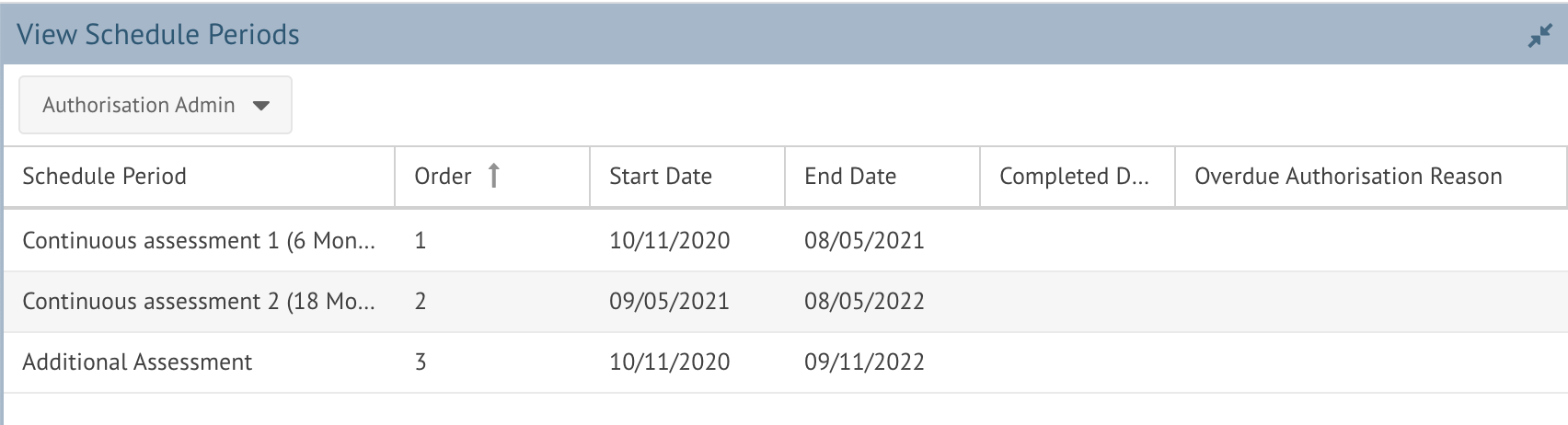1568x425 pixels.
Task: Sort by Start Date column header
Action: click(x=687, y=177)
